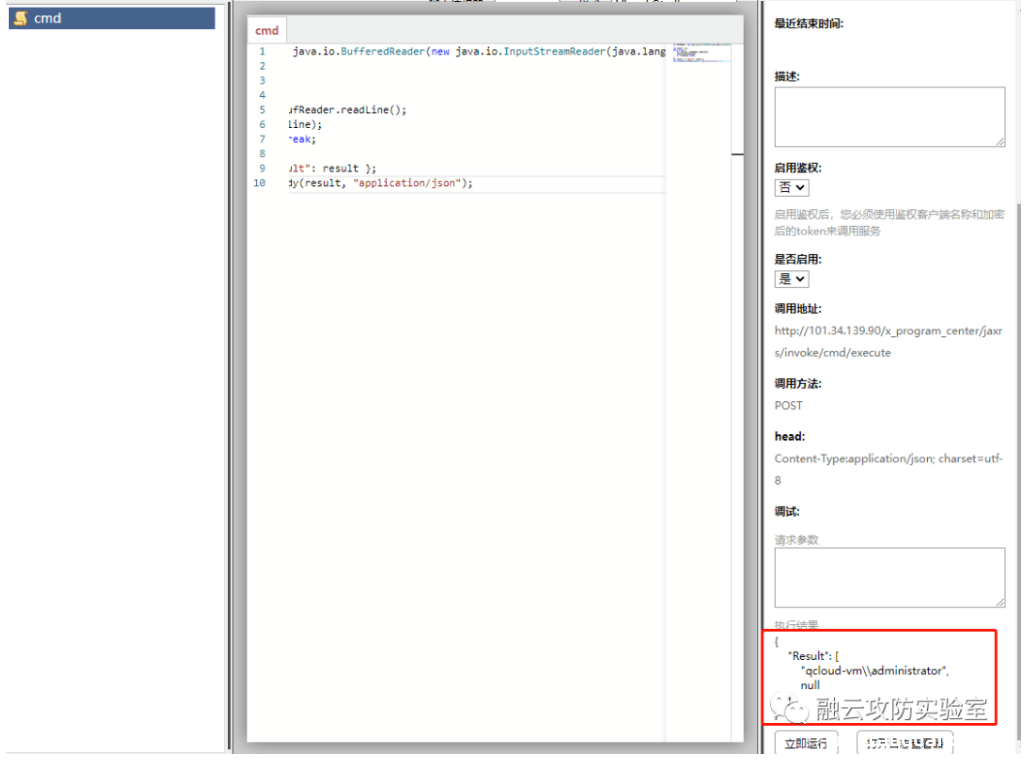Click the "Result": [ line in execution output
Viewport: 1024px width, 761px height.
click(x=813, y=656)
